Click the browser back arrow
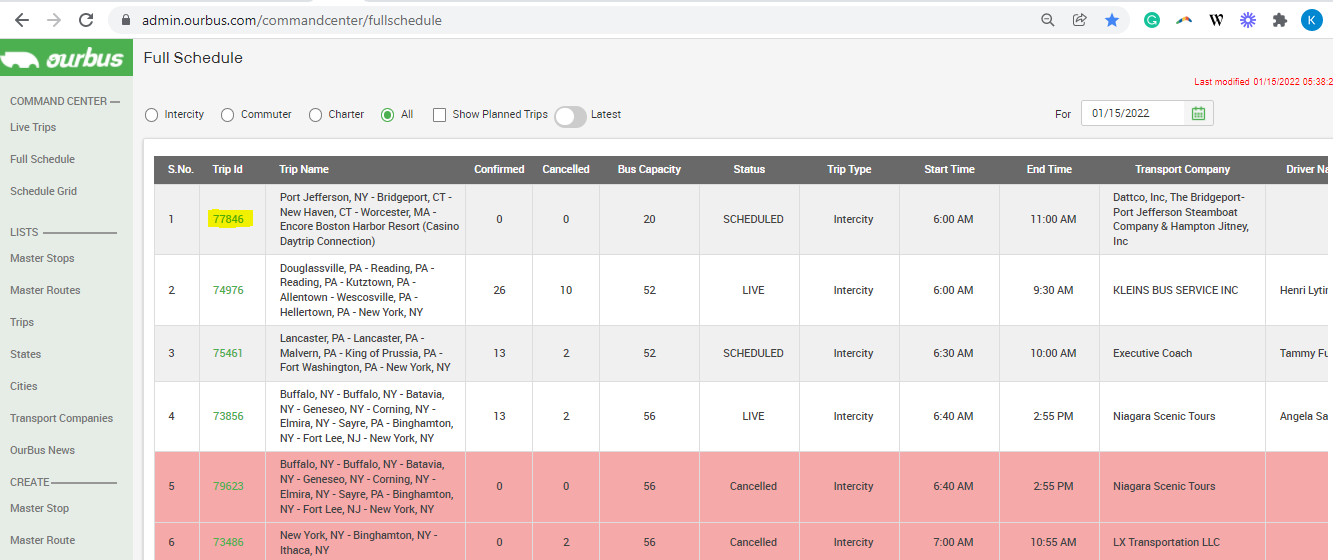Screen dimensions: 1333x560 pyautogui.click(x=21, y=20)
